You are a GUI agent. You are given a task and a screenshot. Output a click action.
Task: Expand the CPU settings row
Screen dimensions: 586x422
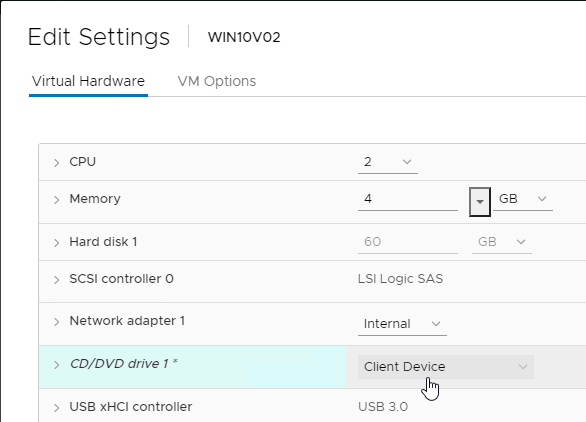click(56, 163)
